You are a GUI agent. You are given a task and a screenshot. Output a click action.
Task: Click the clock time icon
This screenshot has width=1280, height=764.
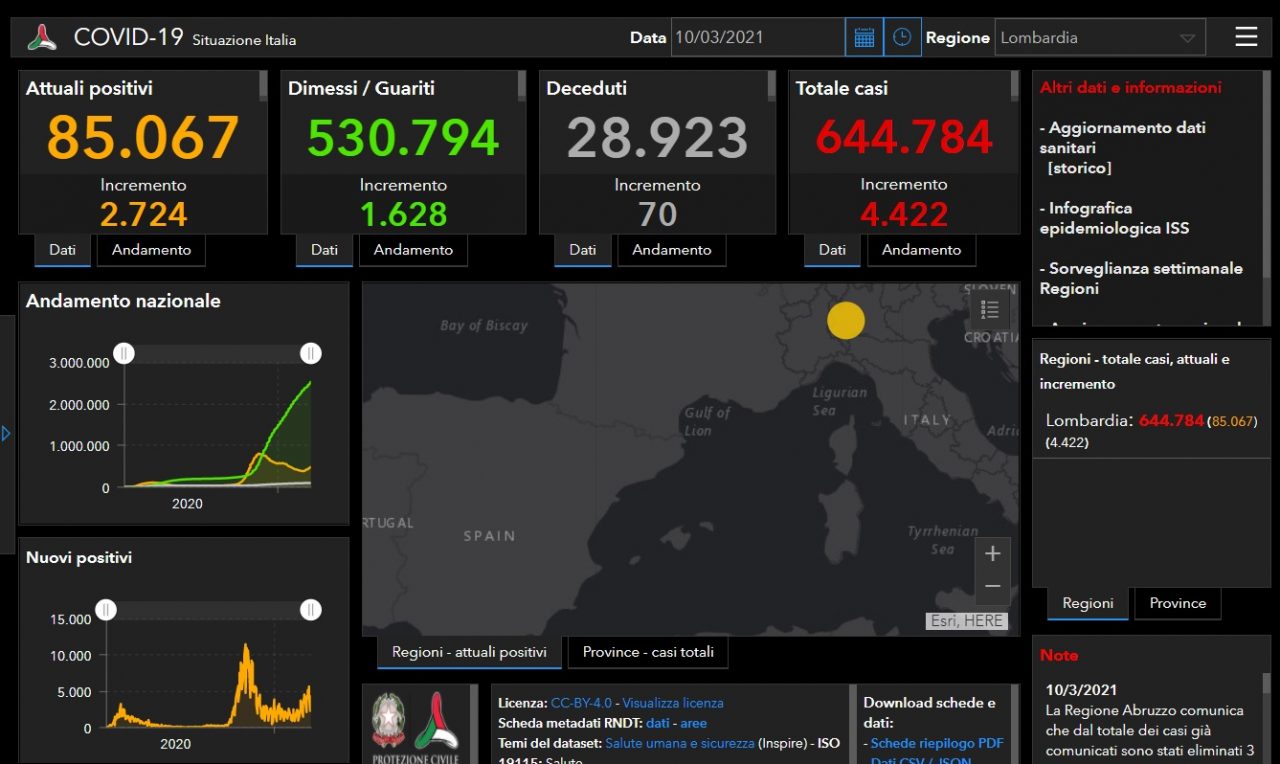click(902, 38)
